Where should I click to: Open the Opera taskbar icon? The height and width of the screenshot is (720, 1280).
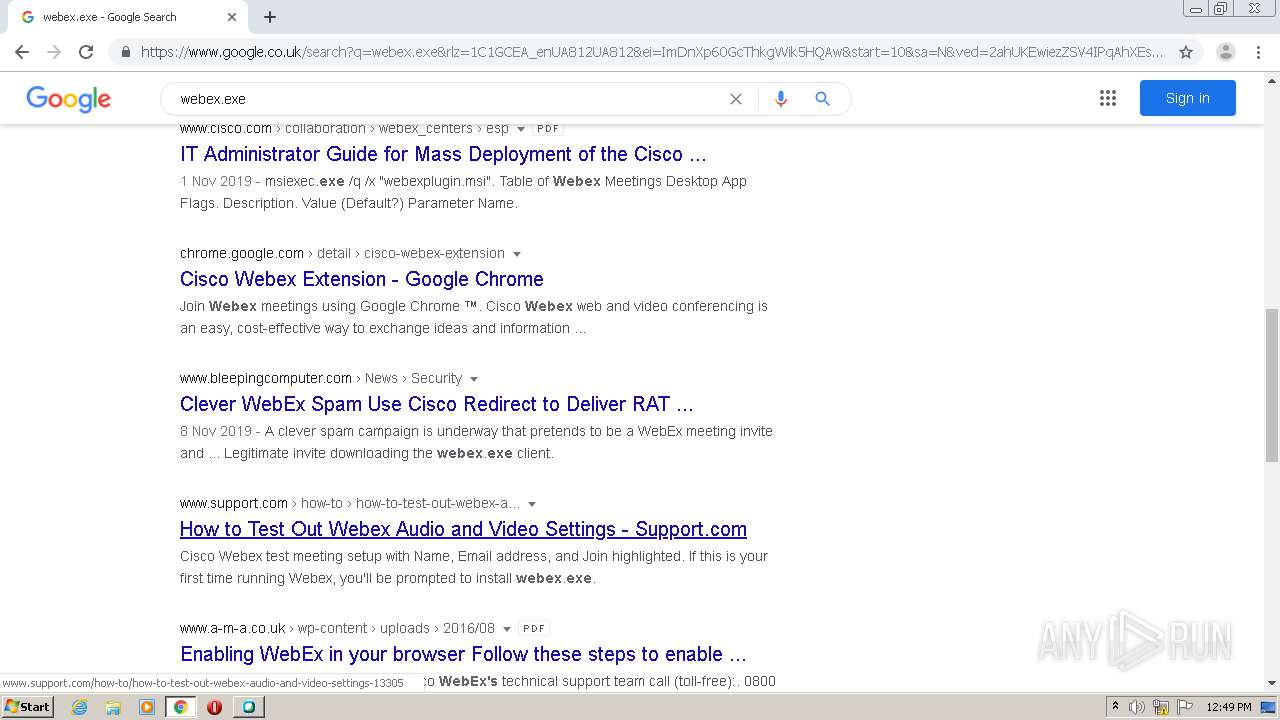tap(214, 707)
